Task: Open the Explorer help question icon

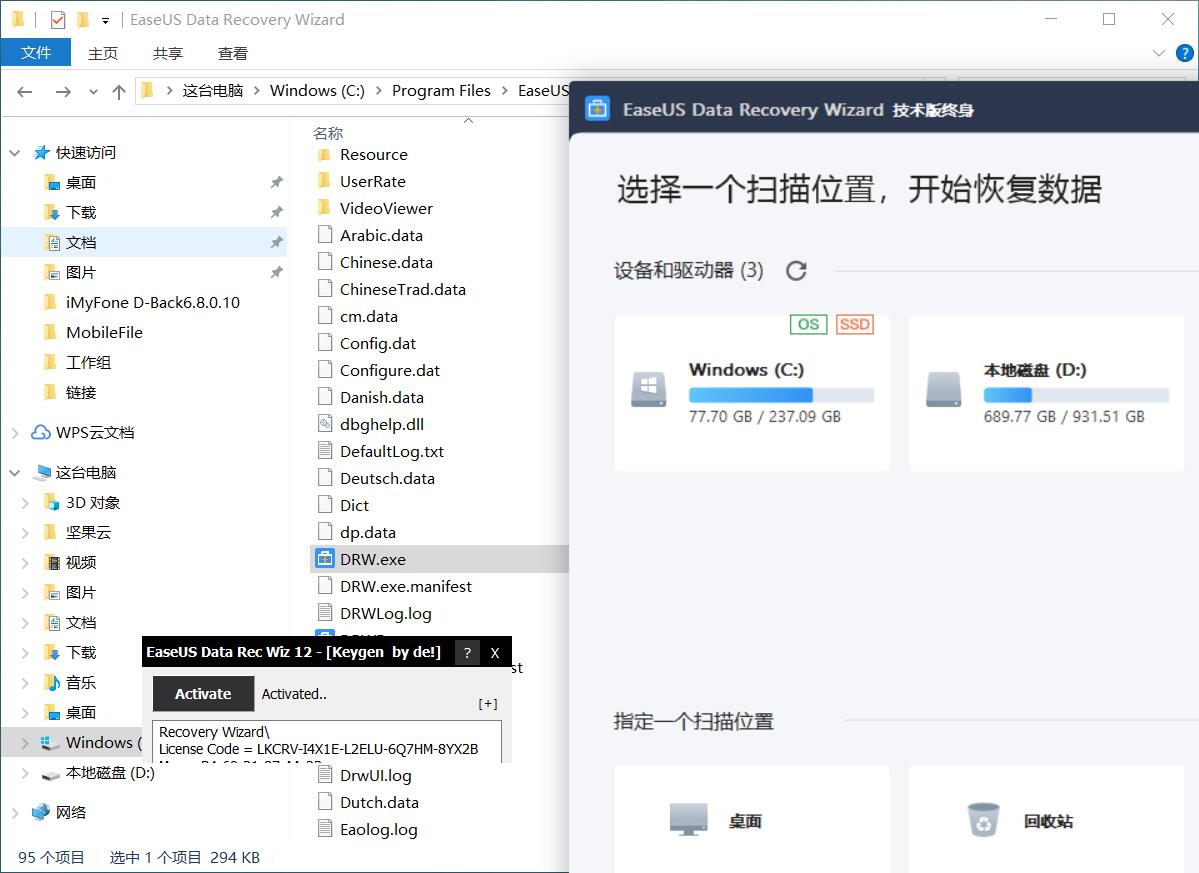Action: tap(1184, 53)
